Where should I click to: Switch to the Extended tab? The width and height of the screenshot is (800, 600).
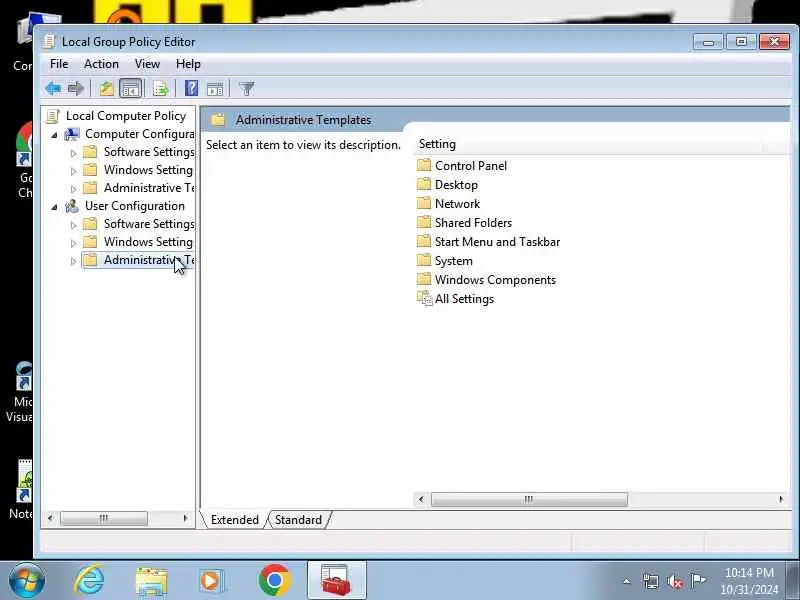click(x=235, y=520)
